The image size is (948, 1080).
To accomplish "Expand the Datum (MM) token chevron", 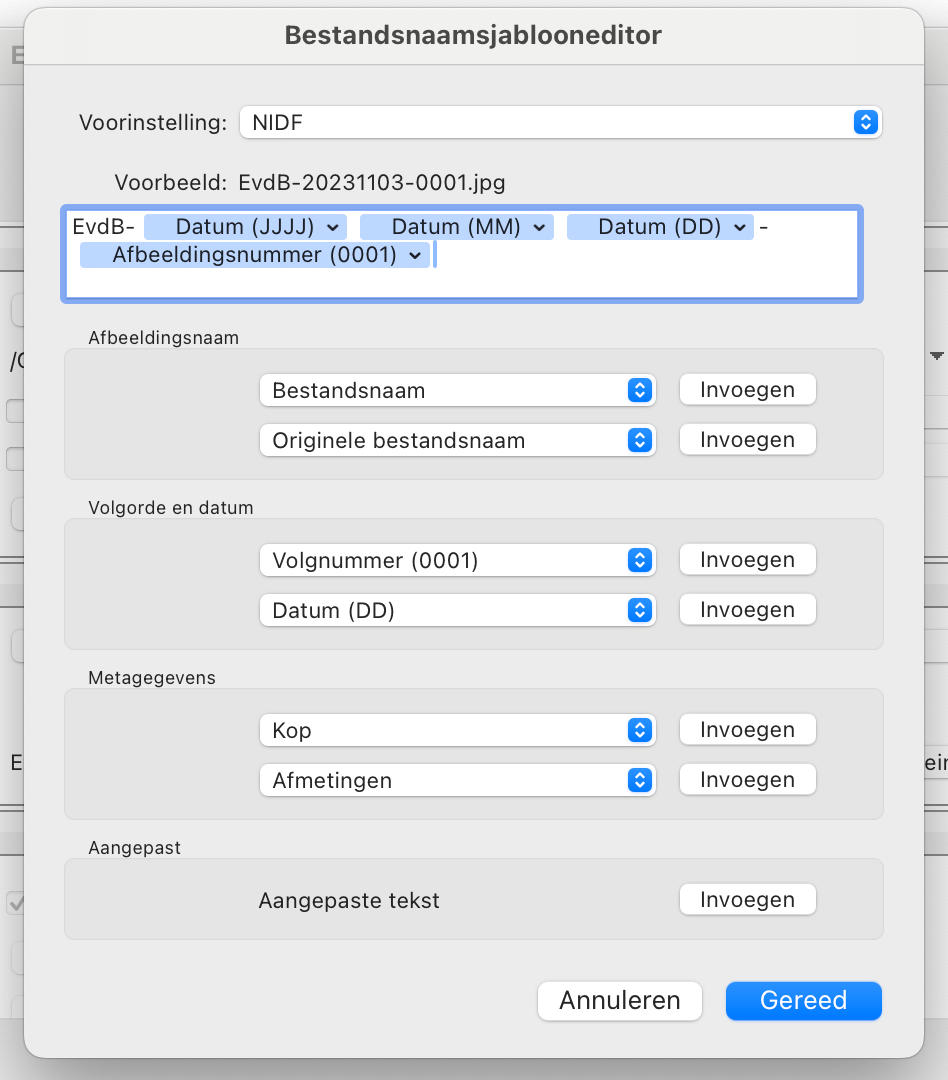I will (539, 227).
